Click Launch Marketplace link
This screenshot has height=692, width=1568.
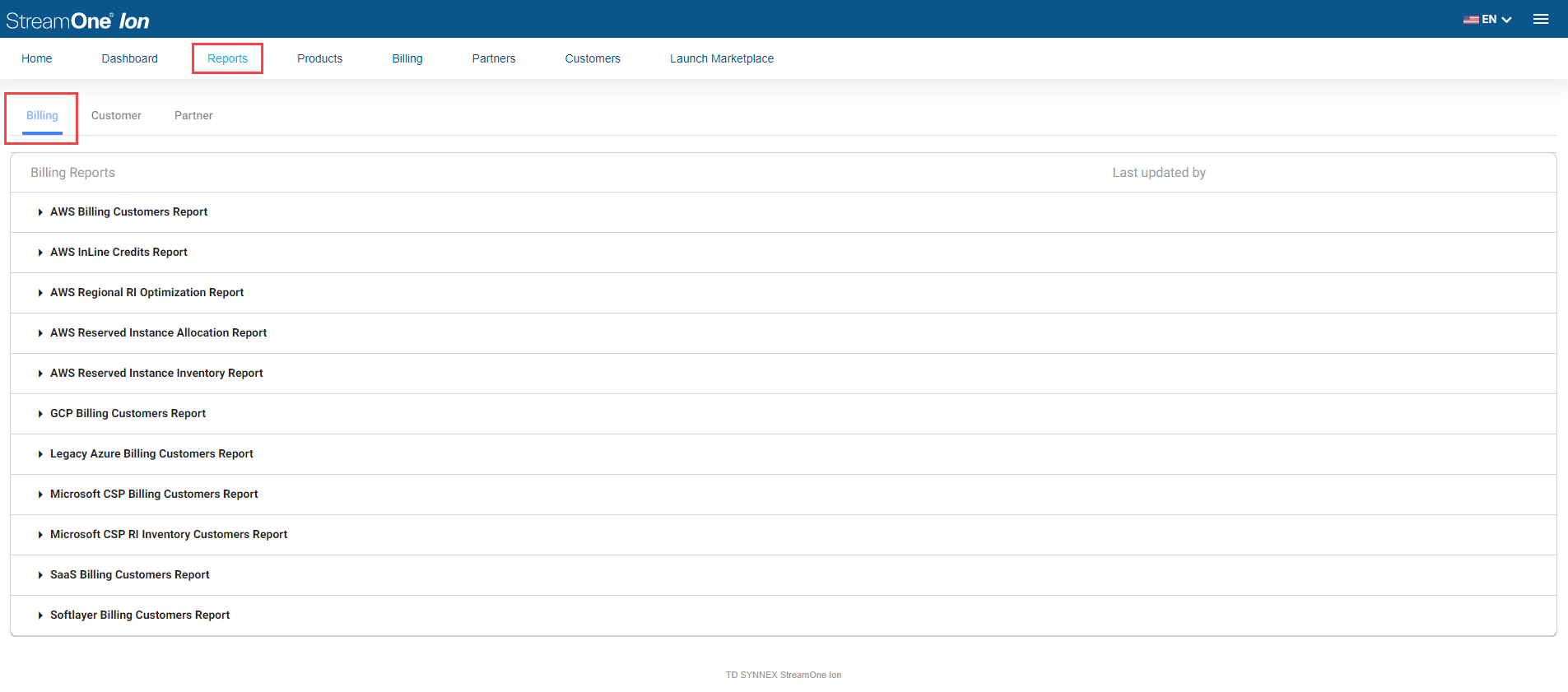coord(722,58)
